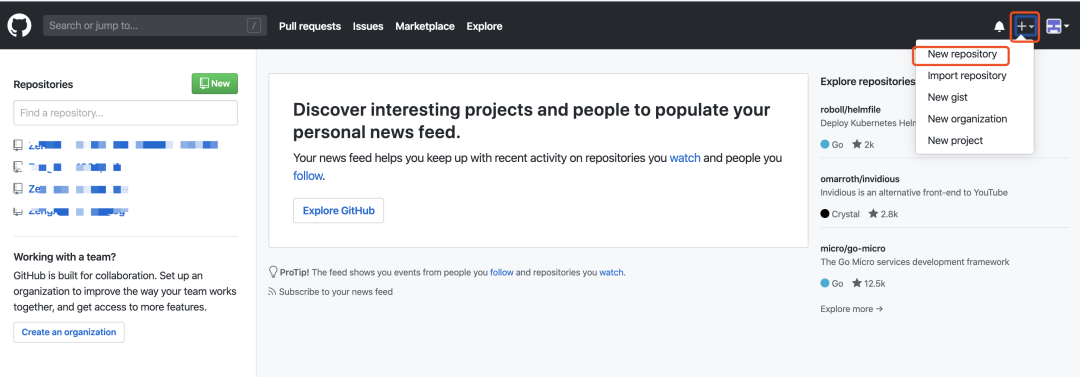Open the micro/go-micro repository

click(853, 248)
